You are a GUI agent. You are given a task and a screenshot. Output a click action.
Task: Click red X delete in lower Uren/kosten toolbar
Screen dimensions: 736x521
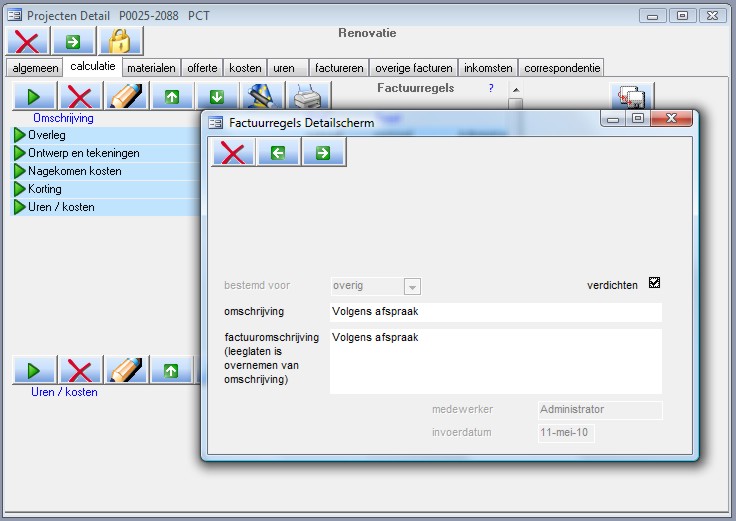tap(80, 370)
